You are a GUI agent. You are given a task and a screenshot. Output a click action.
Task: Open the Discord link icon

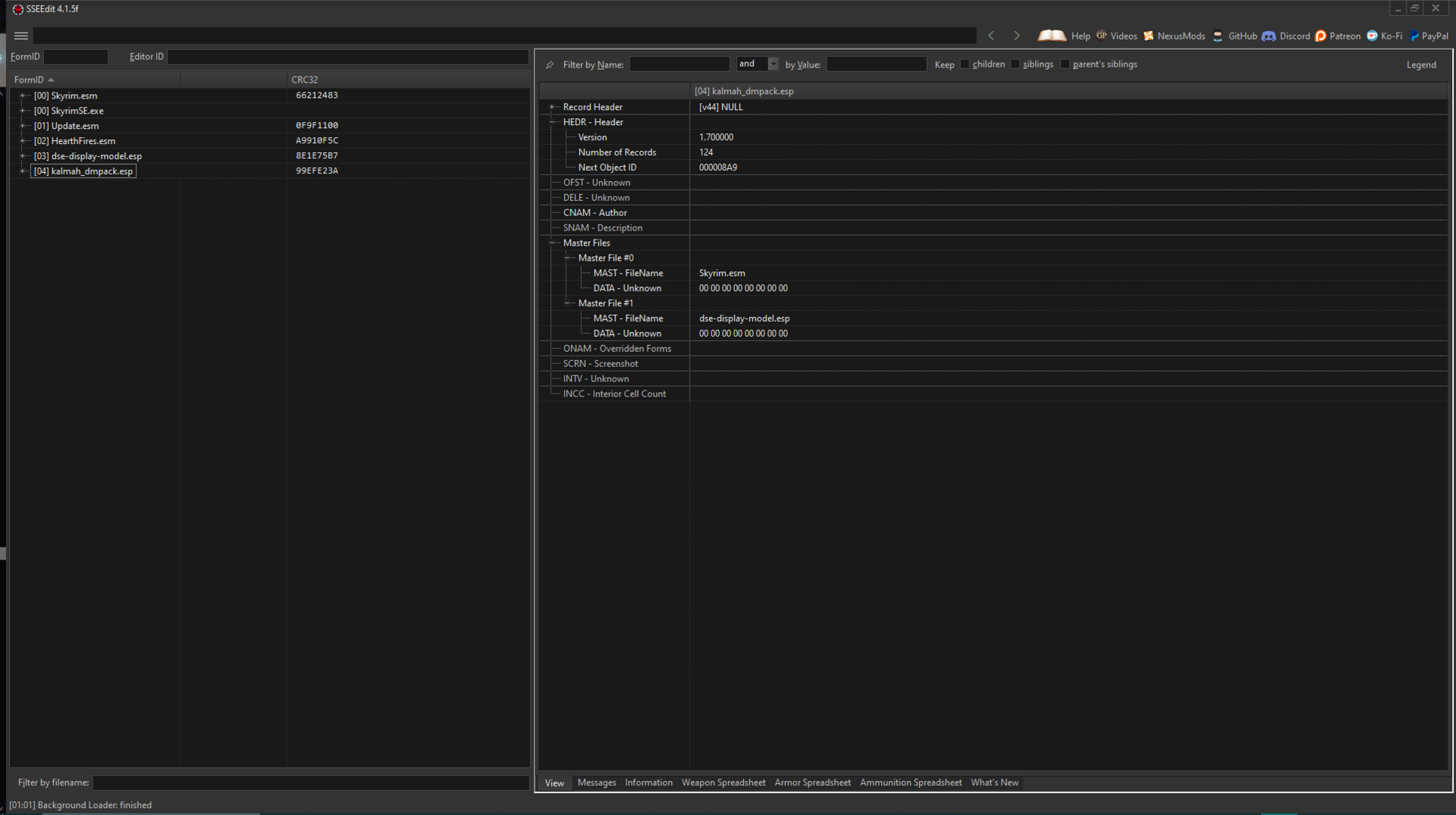[x=1269, y=36]
